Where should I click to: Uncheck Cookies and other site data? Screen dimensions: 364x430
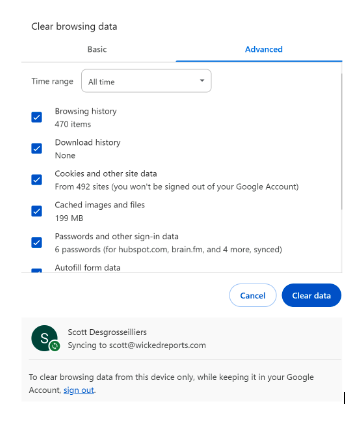click(x=37, y=180)
